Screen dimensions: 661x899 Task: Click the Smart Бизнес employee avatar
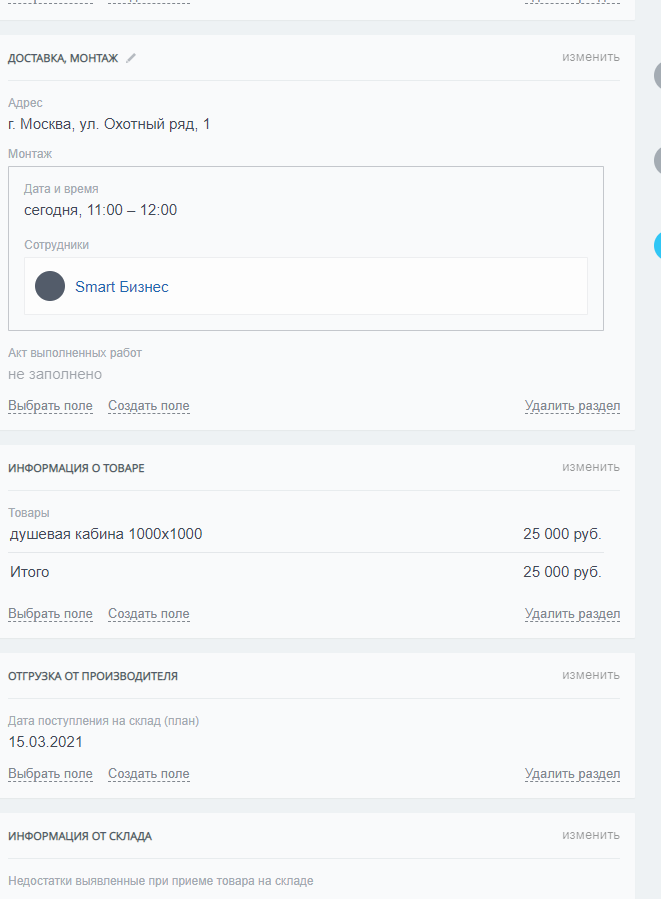click(x=50, y=286)
